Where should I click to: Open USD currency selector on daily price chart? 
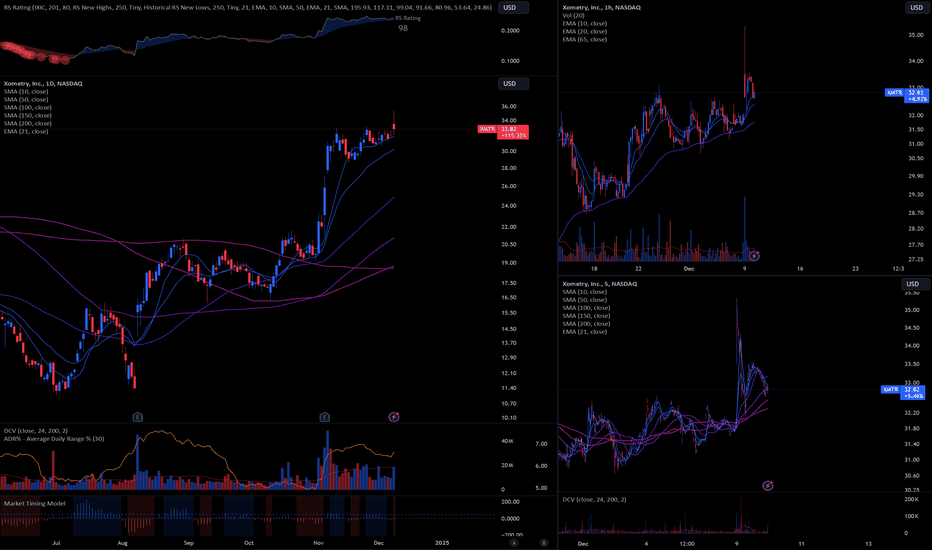click(513, 84)
